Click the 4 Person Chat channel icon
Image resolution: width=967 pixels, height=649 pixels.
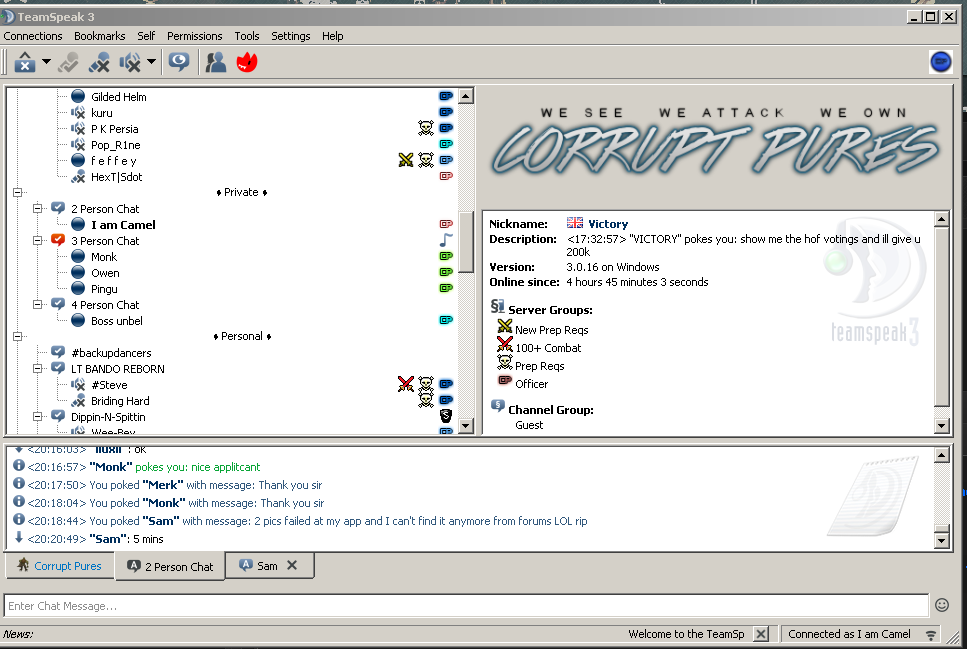click(x=58, y=304)
